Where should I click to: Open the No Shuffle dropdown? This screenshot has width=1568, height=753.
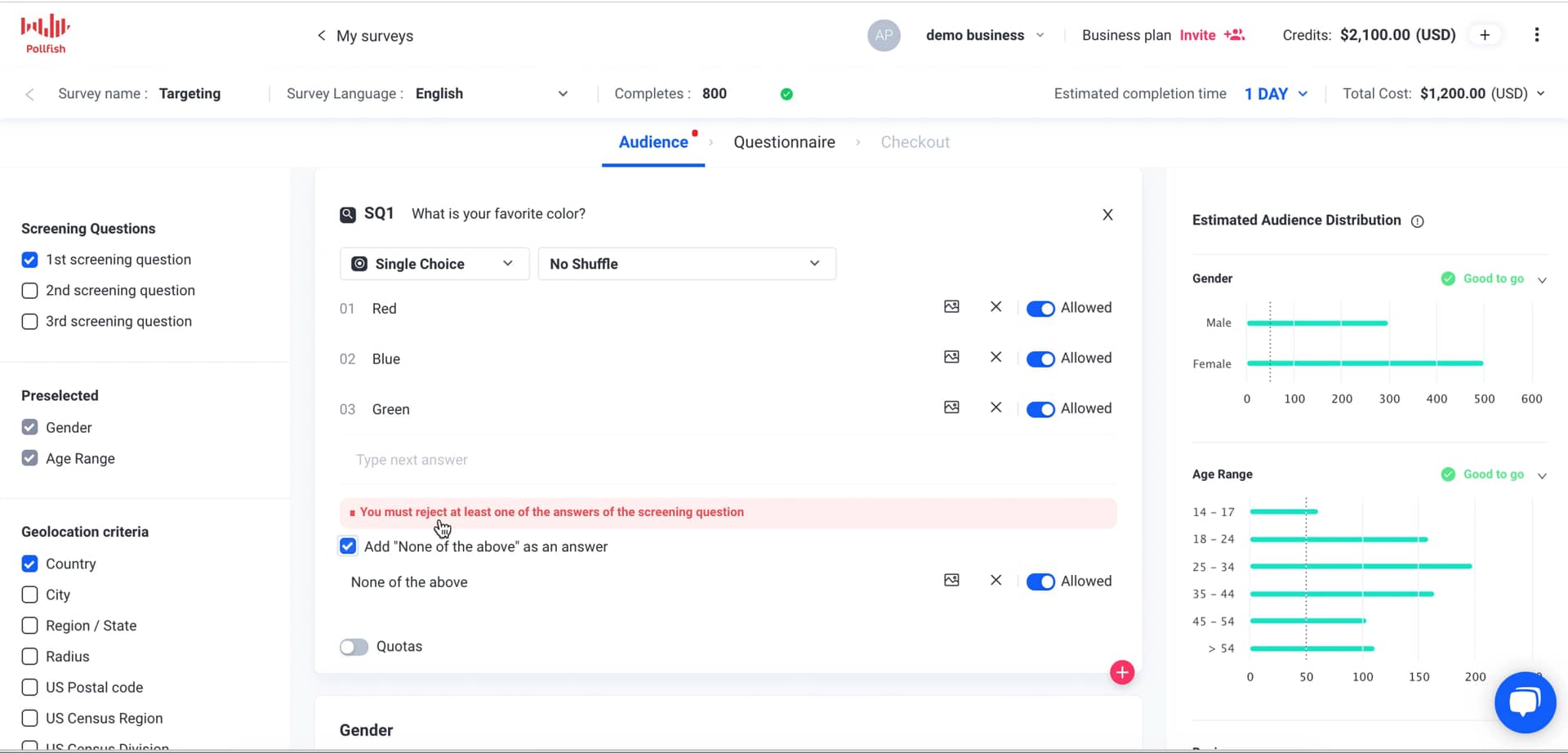(x=687, y=264)
